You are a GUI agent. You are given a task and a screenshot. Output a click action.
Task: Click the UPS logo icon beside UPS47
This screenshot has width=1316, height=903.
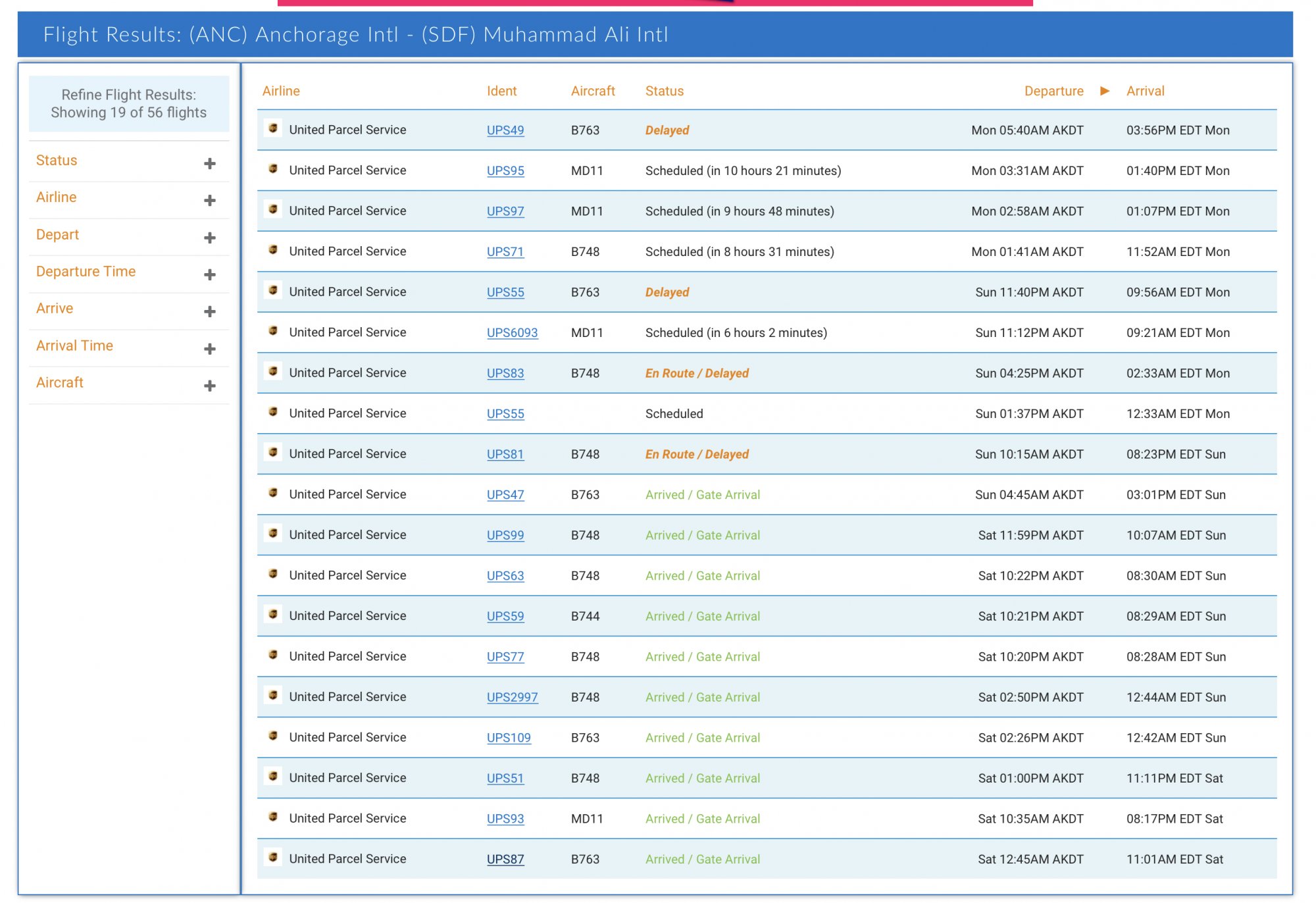click(273, 492)
